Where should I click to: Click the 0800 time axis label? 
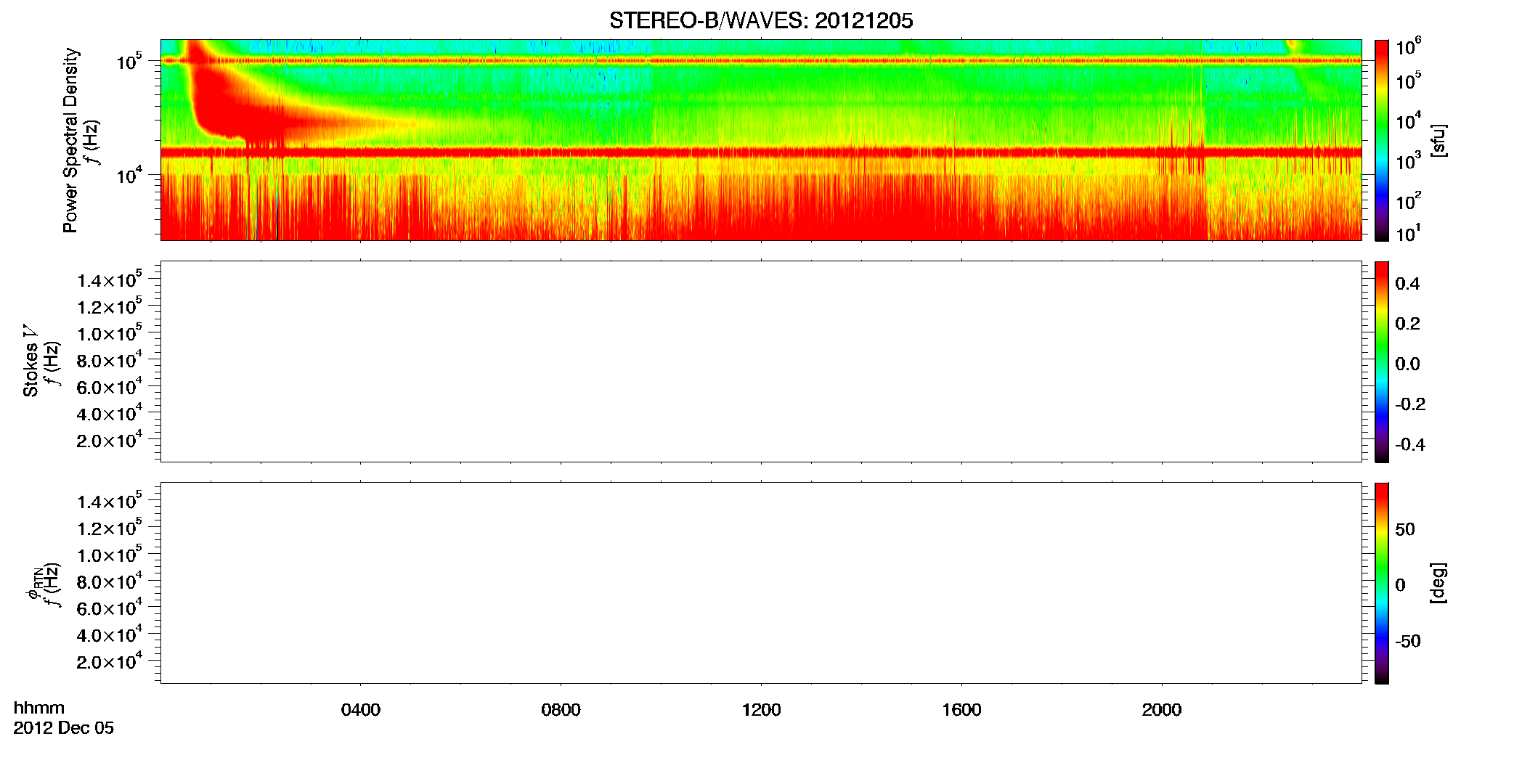[x=561, y=710]
